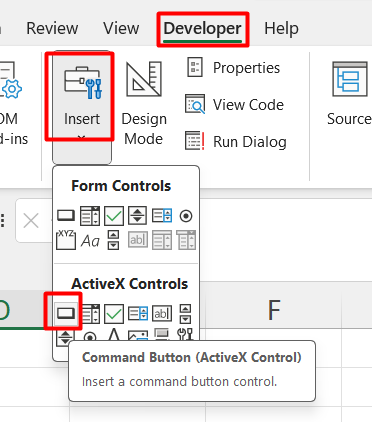Click Run Dialog
Viewport: 372px width, 422px height.
point(236,141)
